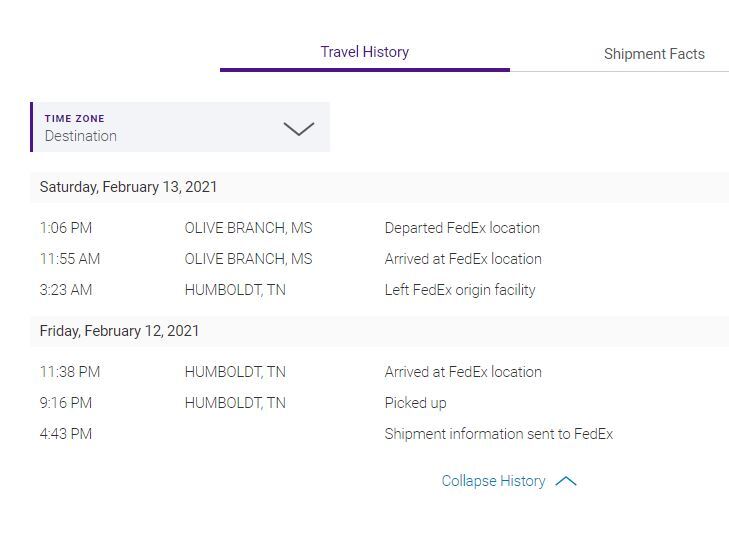Click the Picked up status text
Screen dimensions: 729x537
point(415,403)
